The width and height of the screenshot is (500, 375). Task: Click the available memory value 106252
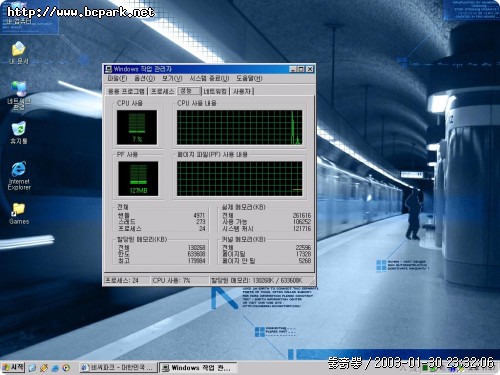tap(302, 222)
